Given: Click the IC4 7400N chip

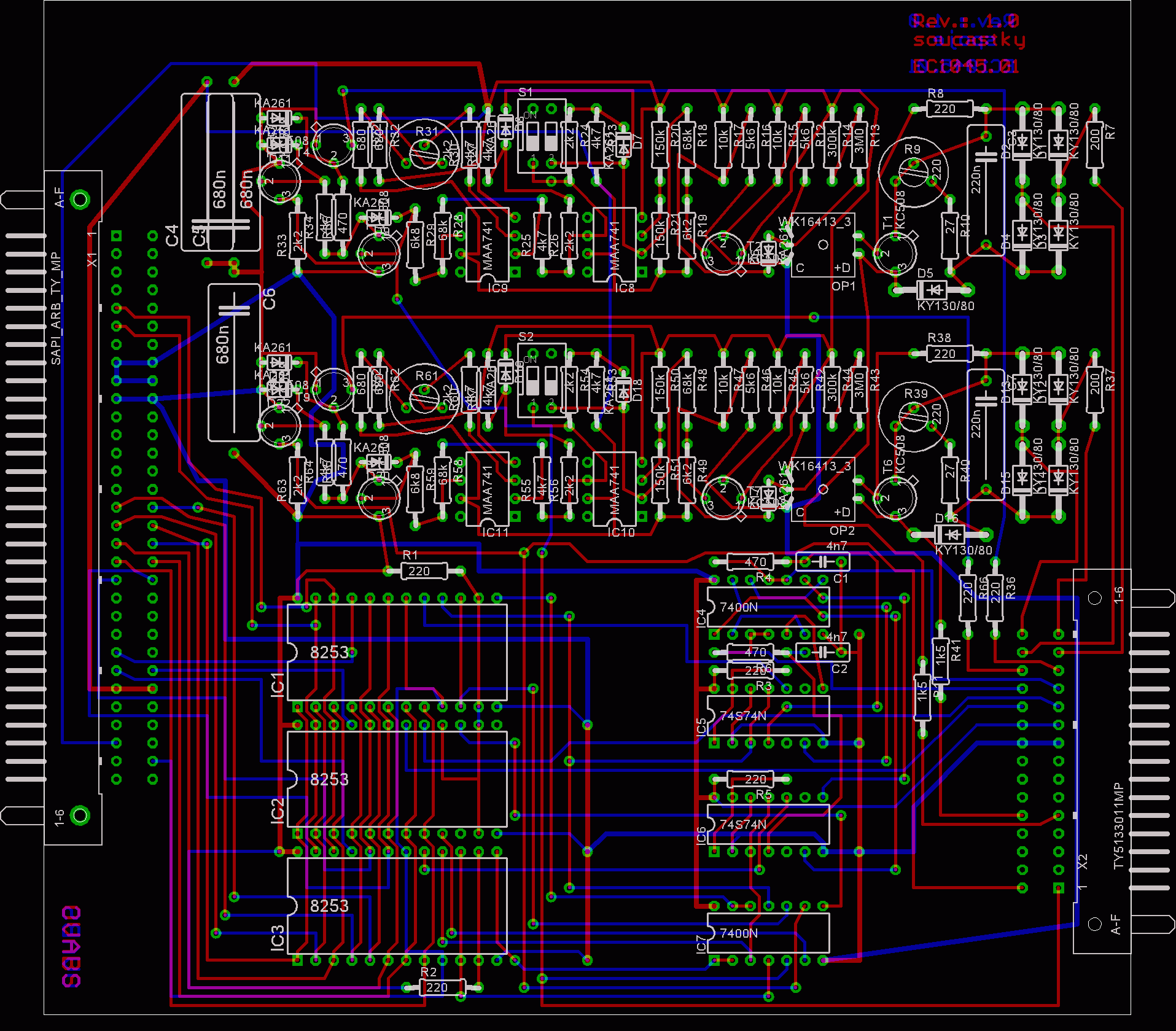Looking at the screenshot, I should click(x=768, y=607).
